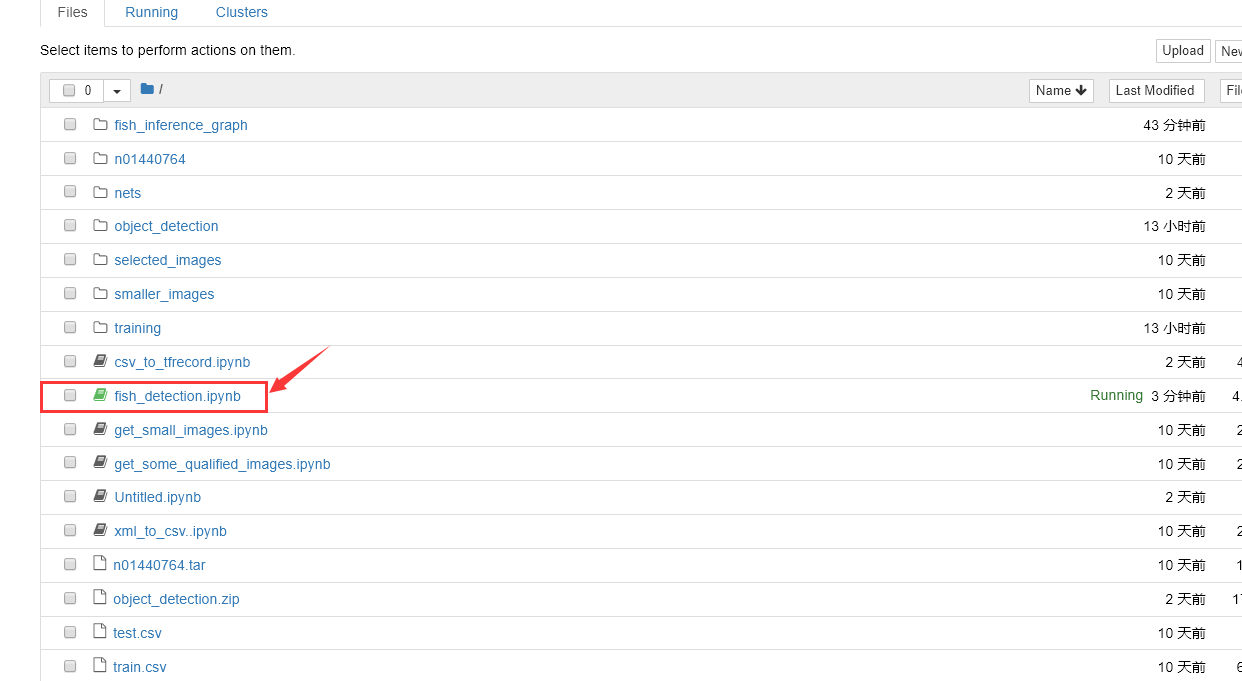This screenshot has width=1242, height=681.
Task: Open the selected_images folder link
Action: pyautogui.click(x=168, y=260)
